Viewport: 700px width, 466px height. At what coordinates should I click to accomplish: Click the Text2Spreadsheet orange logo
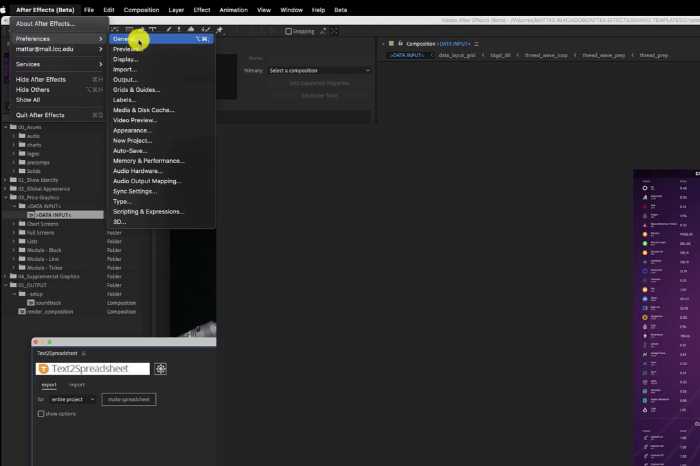click(x=44, y=369)
